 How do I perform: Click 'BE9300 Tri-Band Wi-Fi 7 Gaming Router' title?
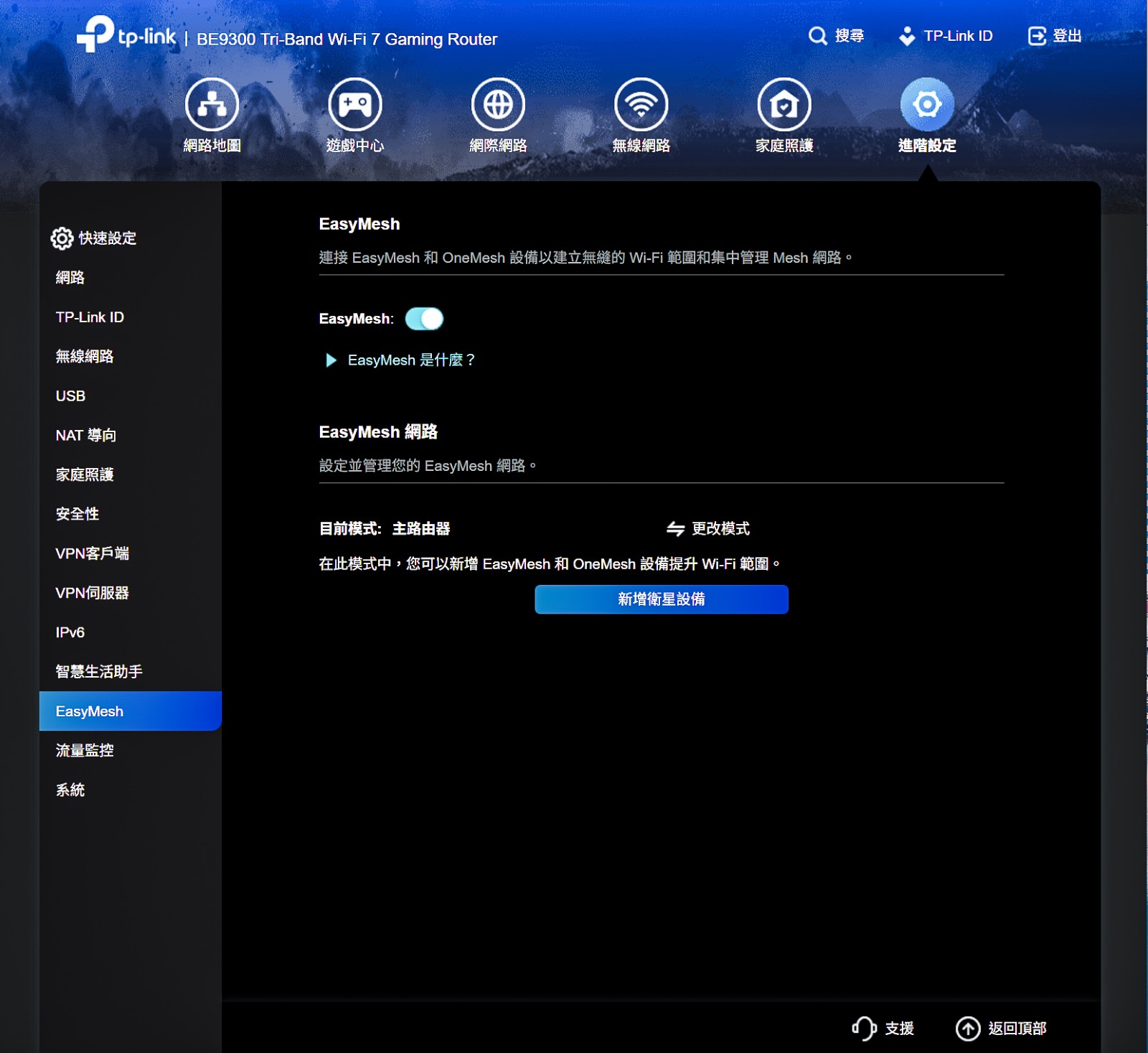coord(347,39)
